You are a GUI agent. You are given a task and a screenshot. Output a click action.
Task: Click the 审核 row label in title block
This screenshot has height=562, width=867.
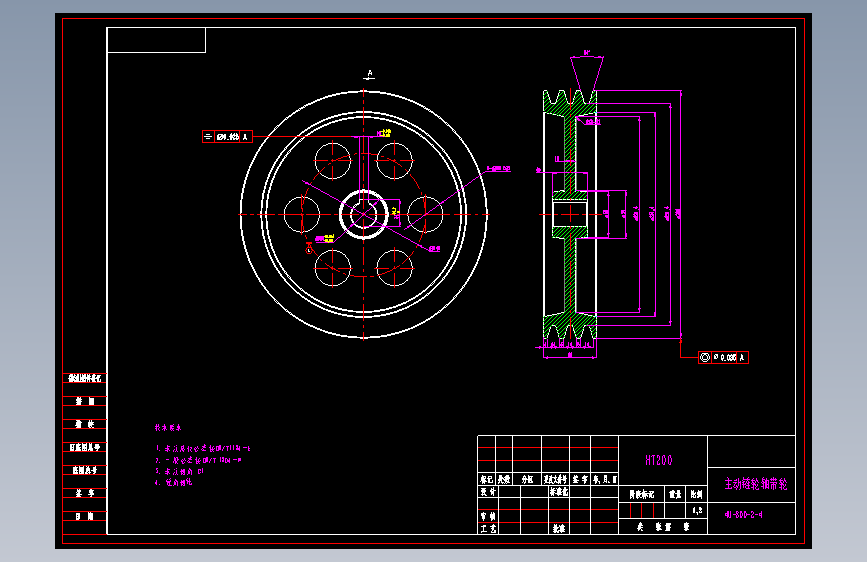[x=488, y=516]
